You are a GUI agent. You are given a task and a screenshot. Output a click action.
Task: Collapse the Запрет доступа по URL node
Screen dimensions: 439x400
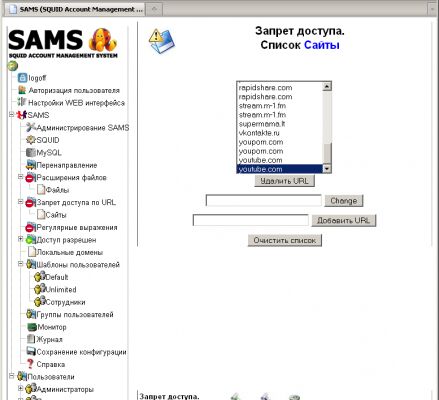point(21,202)
